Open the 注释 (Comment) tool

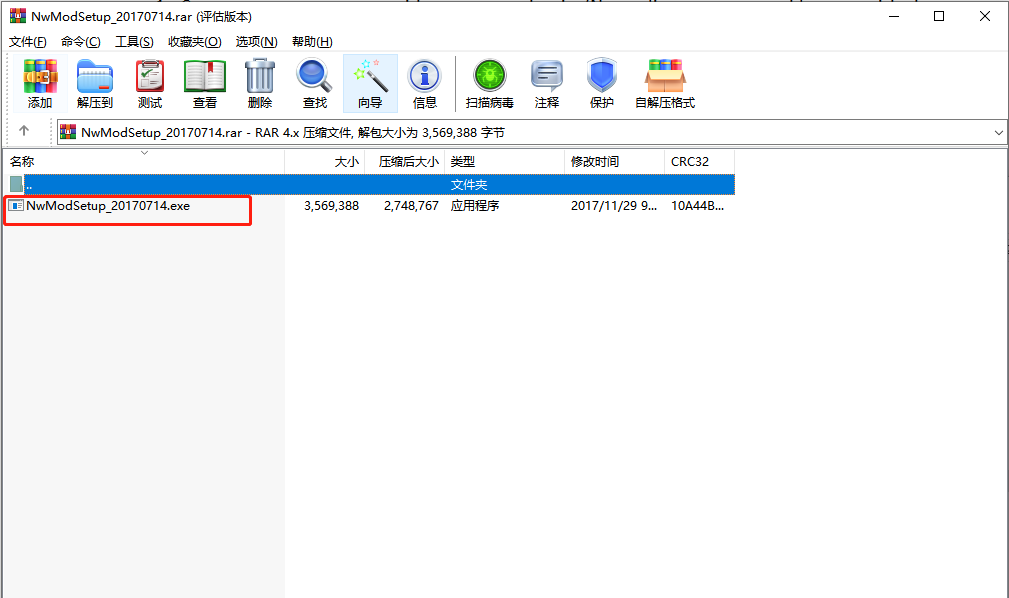tap(547, 84)
